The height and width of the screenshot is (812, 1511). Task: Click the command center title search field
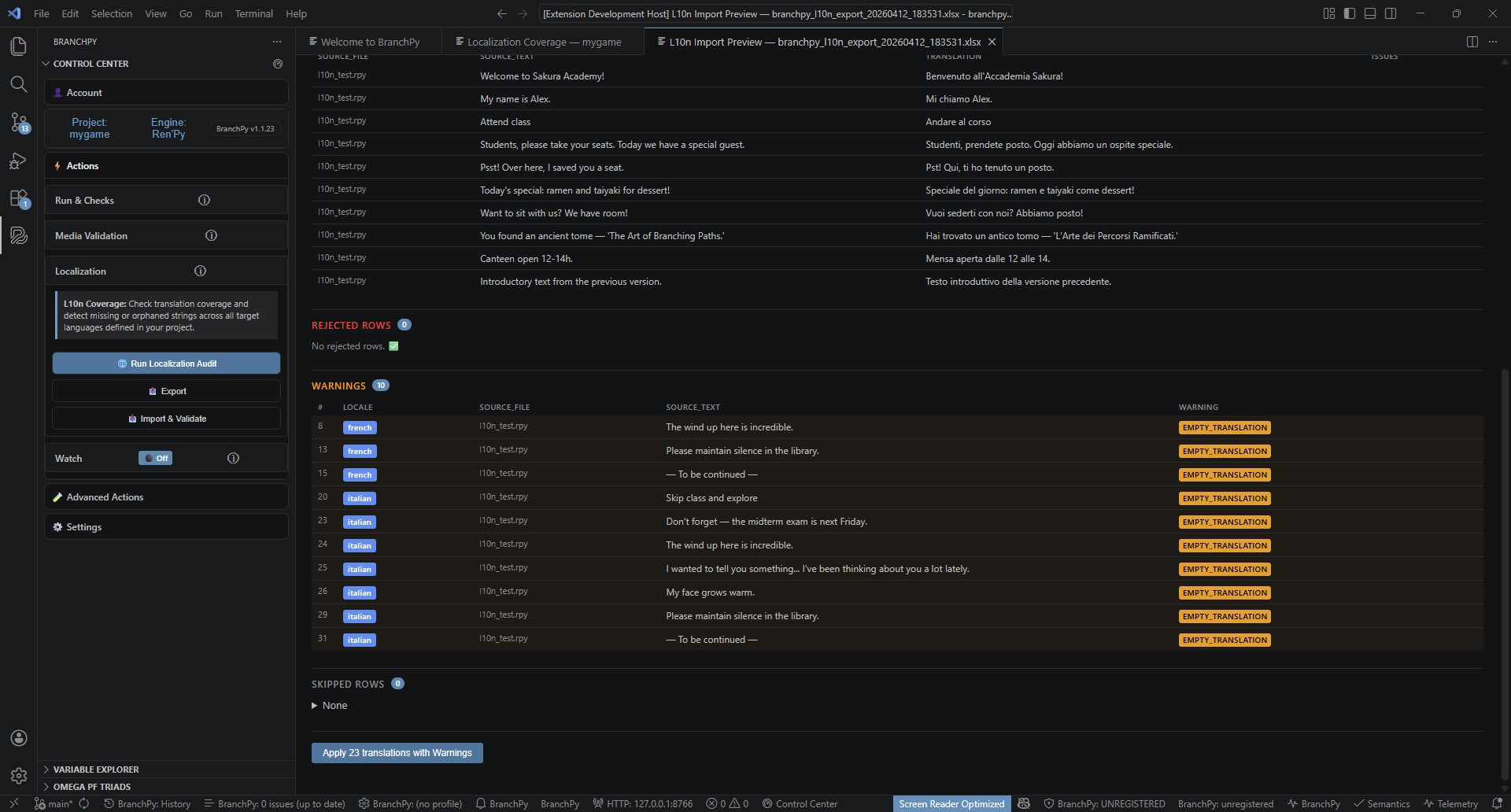coord(776,13)
